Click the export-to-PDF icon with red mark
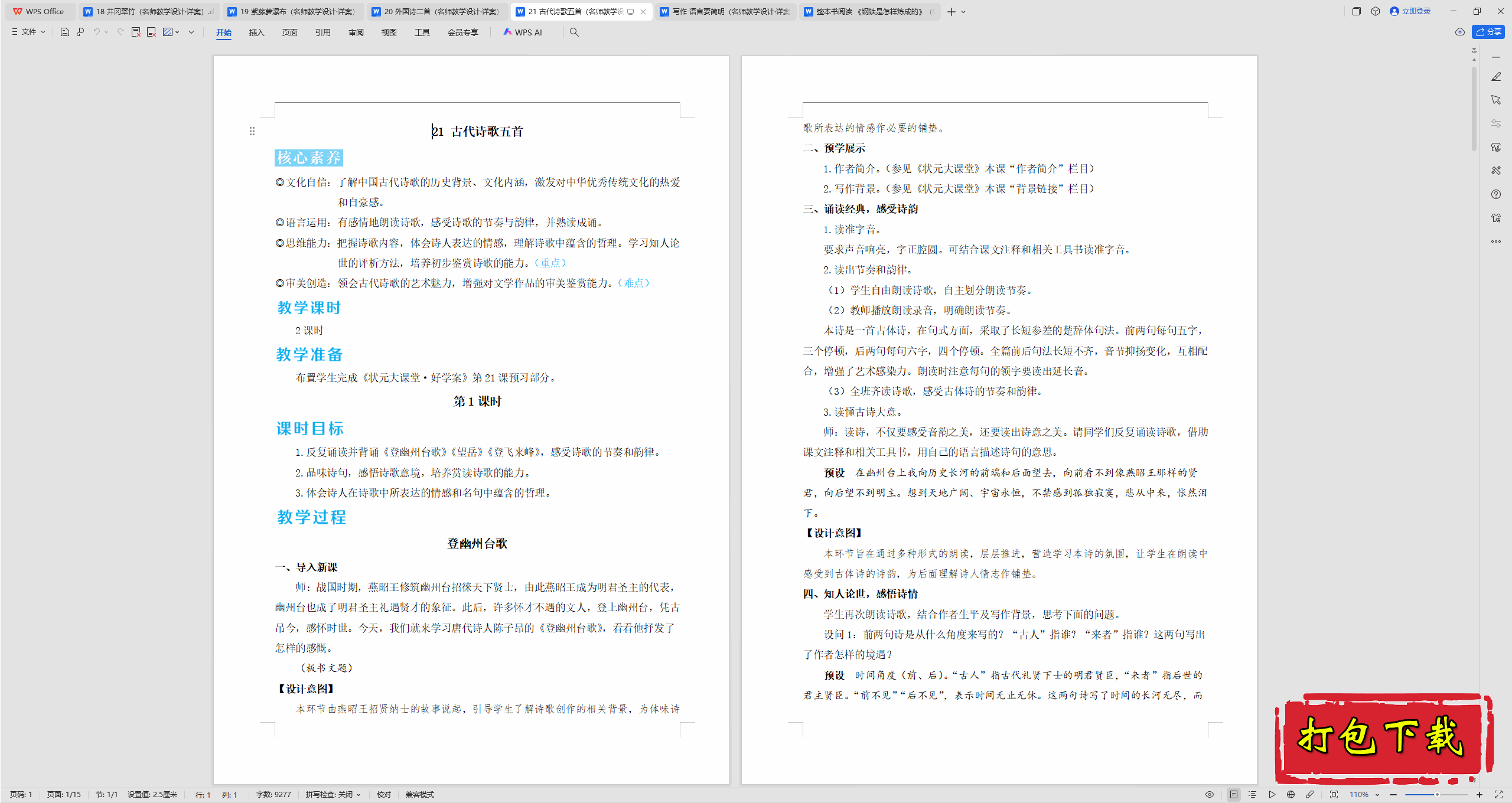The height and width of the screenshot is (803, 1512). point(136,32)
